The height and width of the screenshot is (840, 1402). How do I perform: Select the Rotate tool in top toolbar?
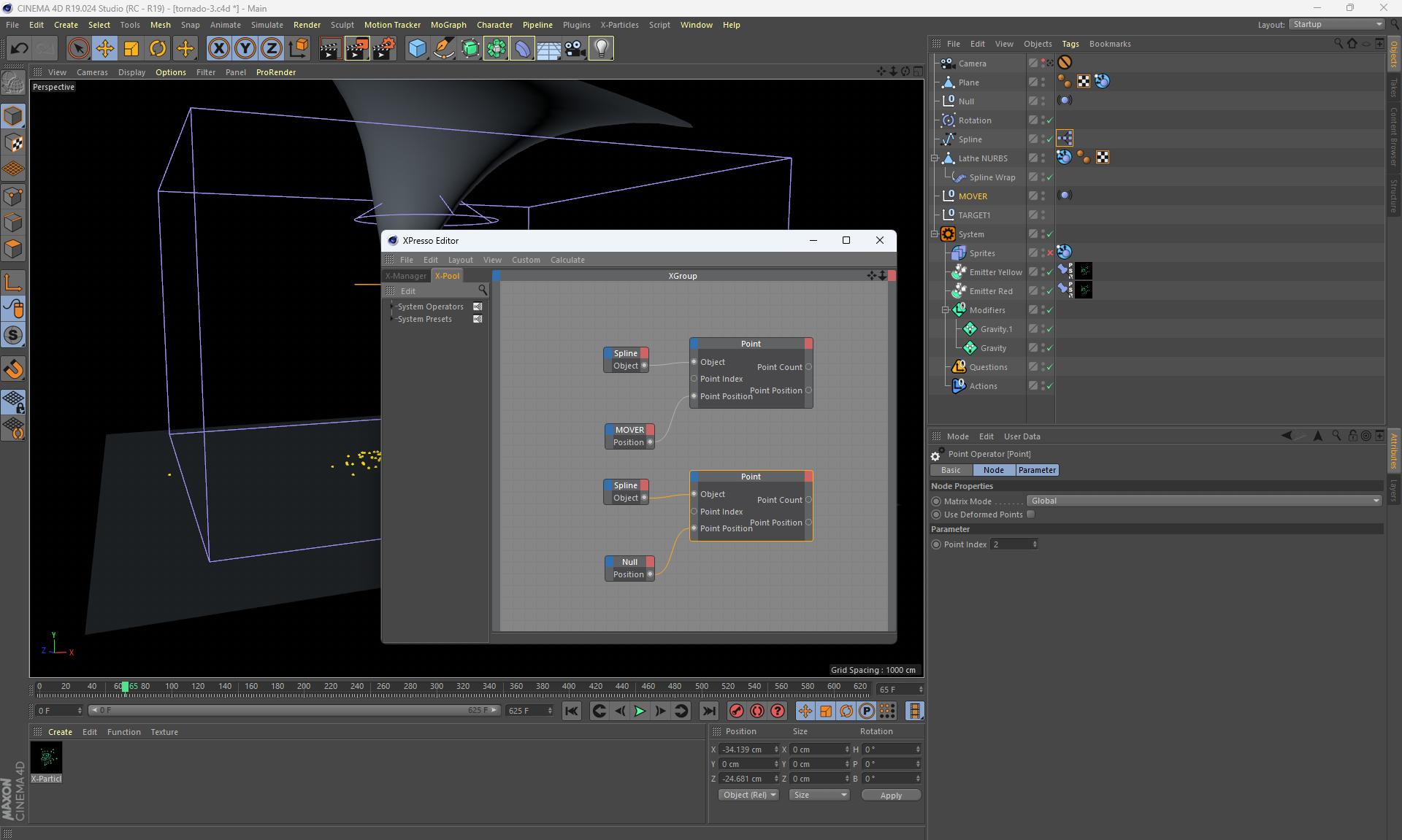point(158,49)
